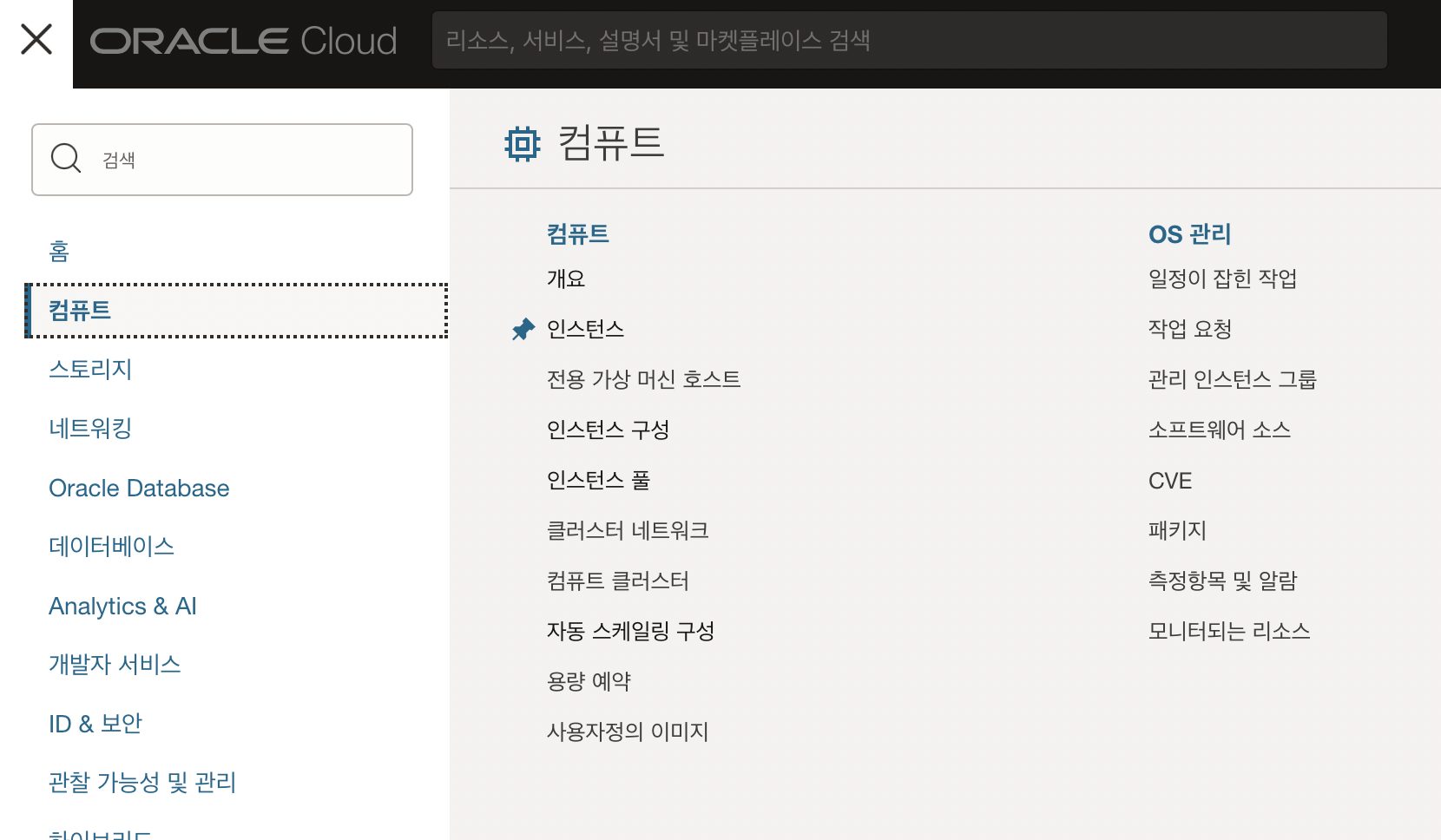Screen dimensions: 1441x840
Task: Open 인스턴스 구성
Action: click(x=608, y=430)
